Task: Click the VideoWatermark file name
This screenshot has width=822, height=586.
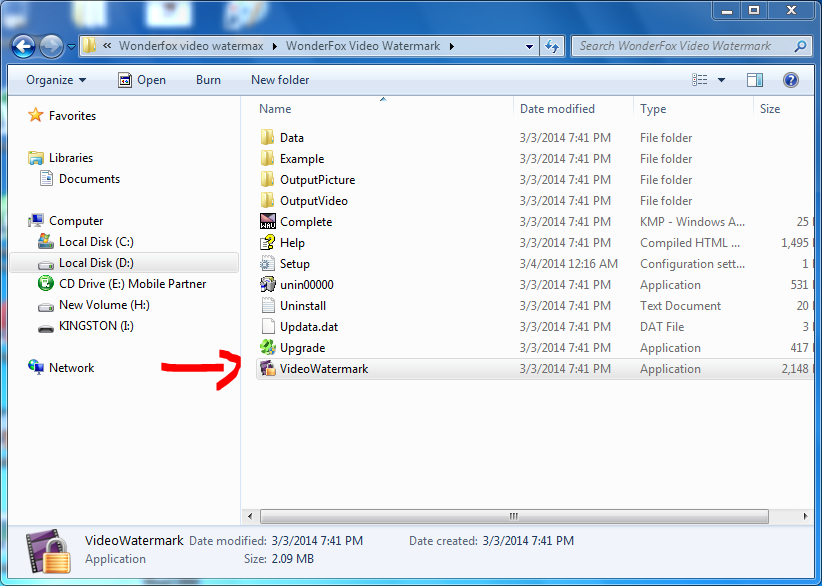Action: click(x=324, y=368)
